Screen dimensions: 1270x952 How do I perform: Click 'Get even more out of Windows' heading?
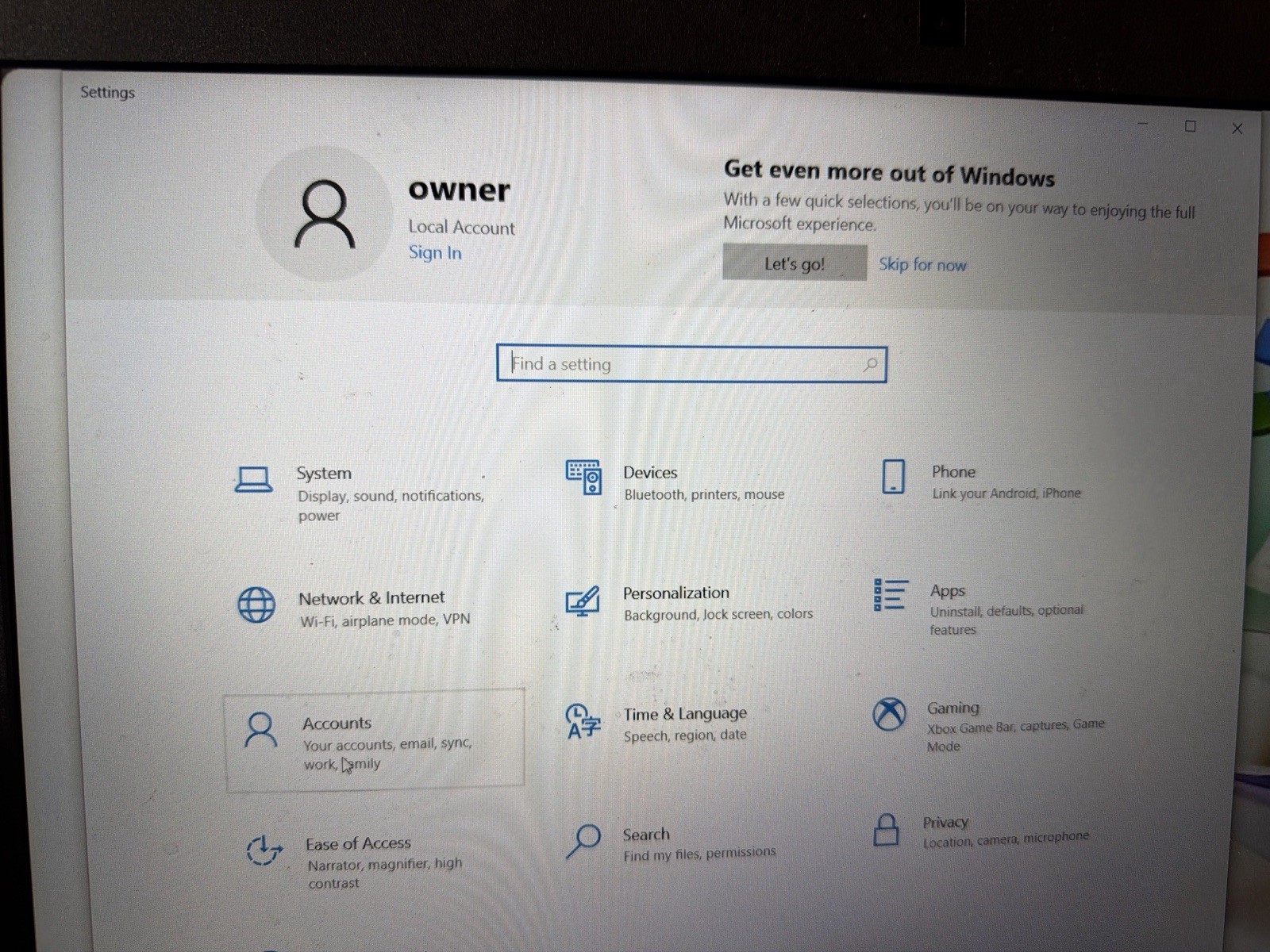(889, 172)
